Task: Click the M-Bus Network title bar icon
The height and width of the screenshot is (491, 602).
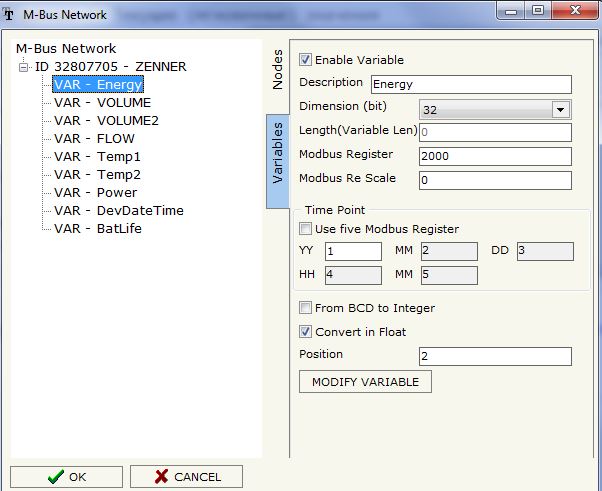Action: [10, 13]
